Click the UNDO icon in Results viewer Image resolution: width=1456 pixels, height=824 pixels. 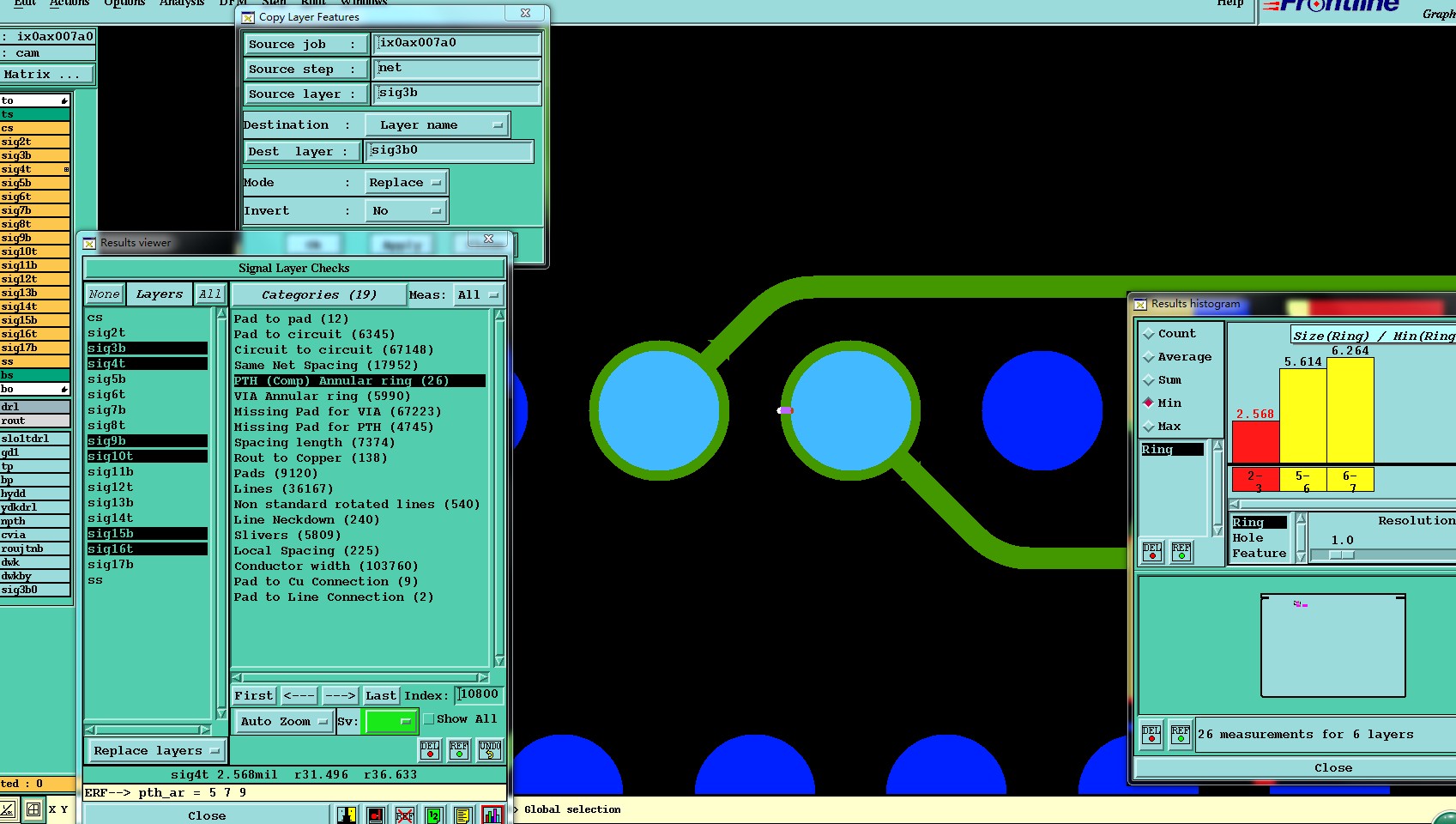pos(490,749)
